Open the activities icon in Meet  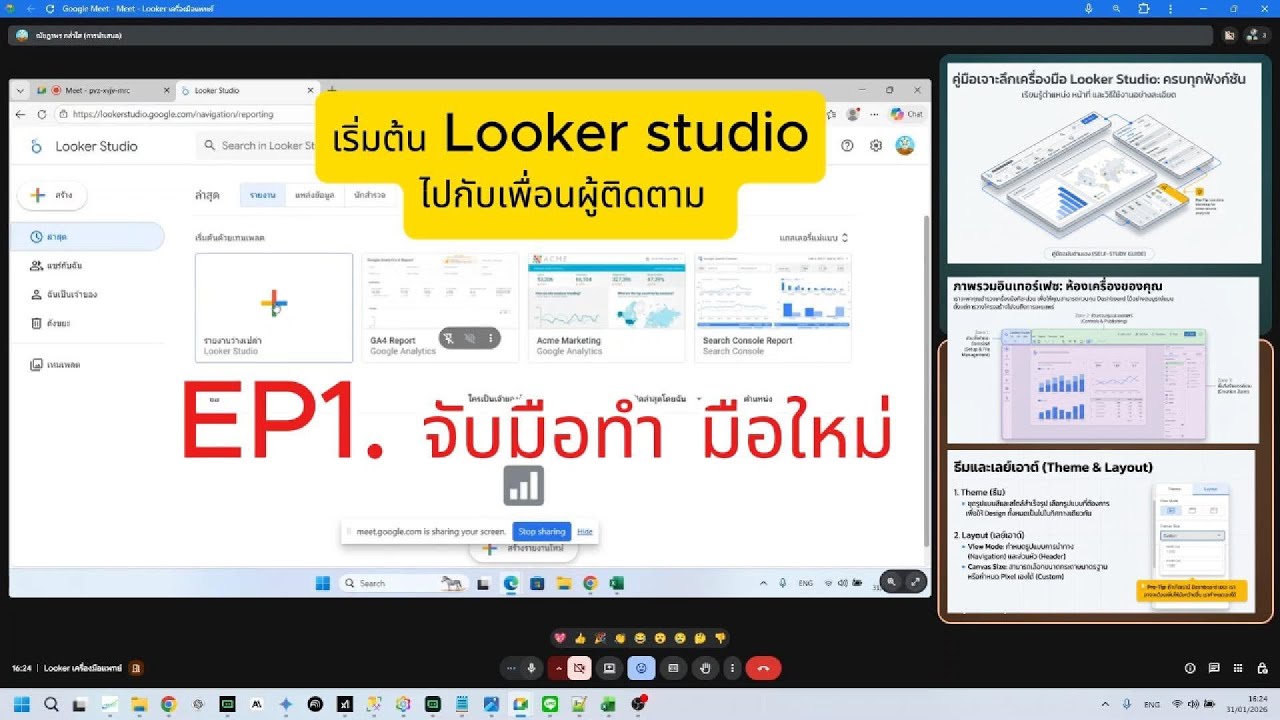click(1238, 668)
